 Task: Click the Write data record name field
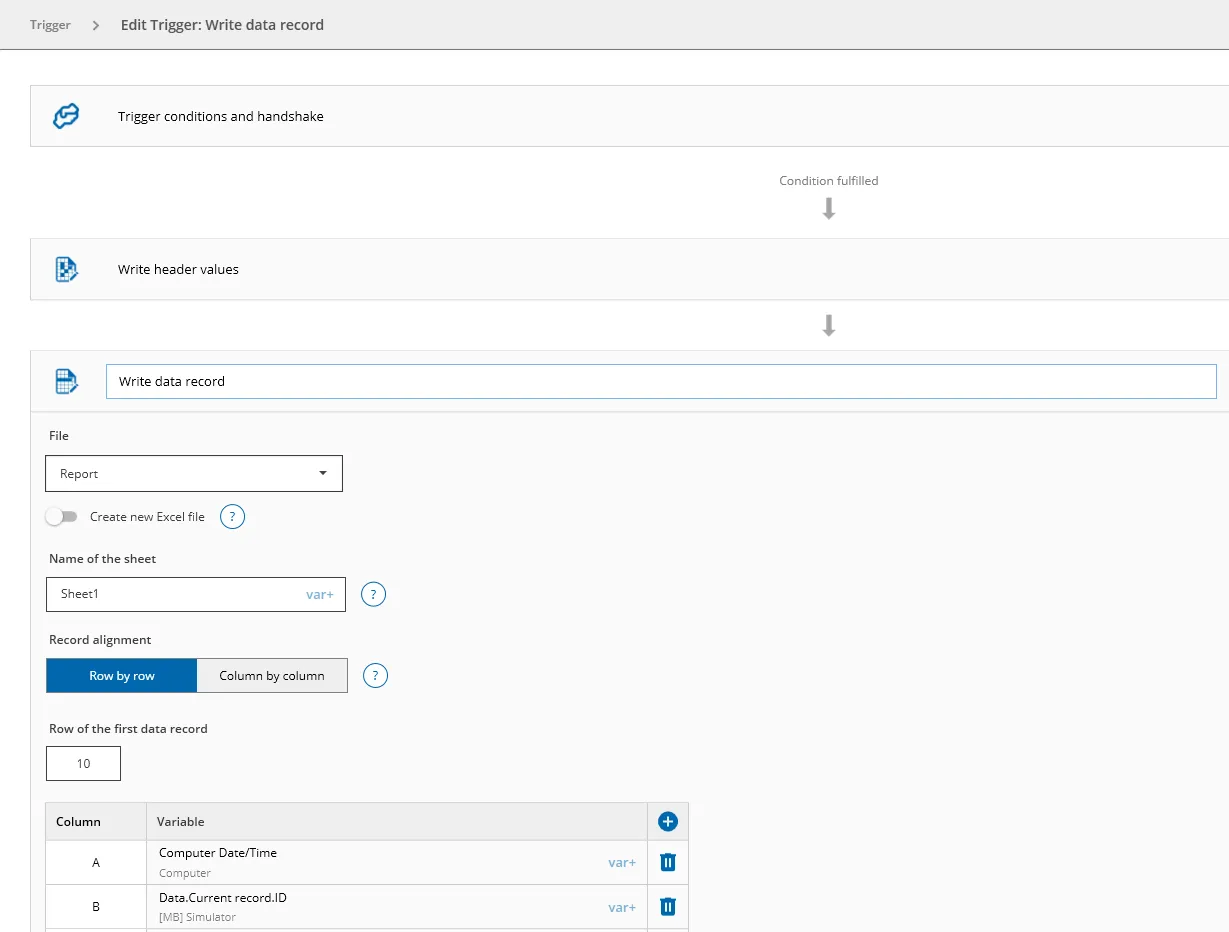(661, 381)
